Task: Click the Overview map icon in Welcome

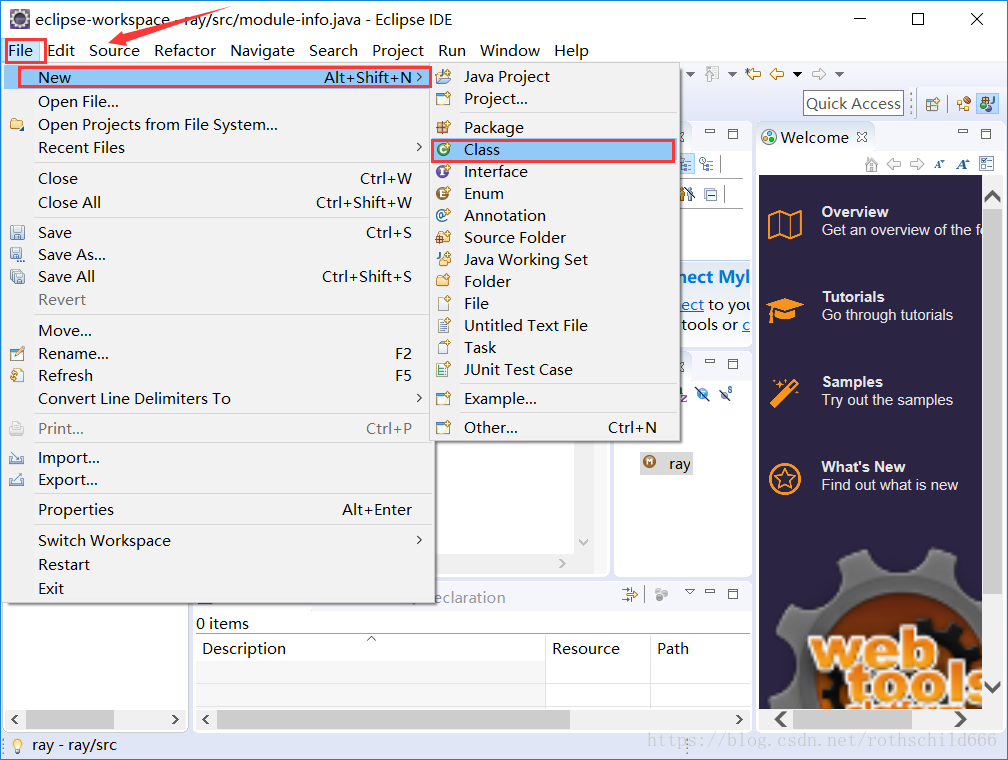Action: click(x=785, y=224)
